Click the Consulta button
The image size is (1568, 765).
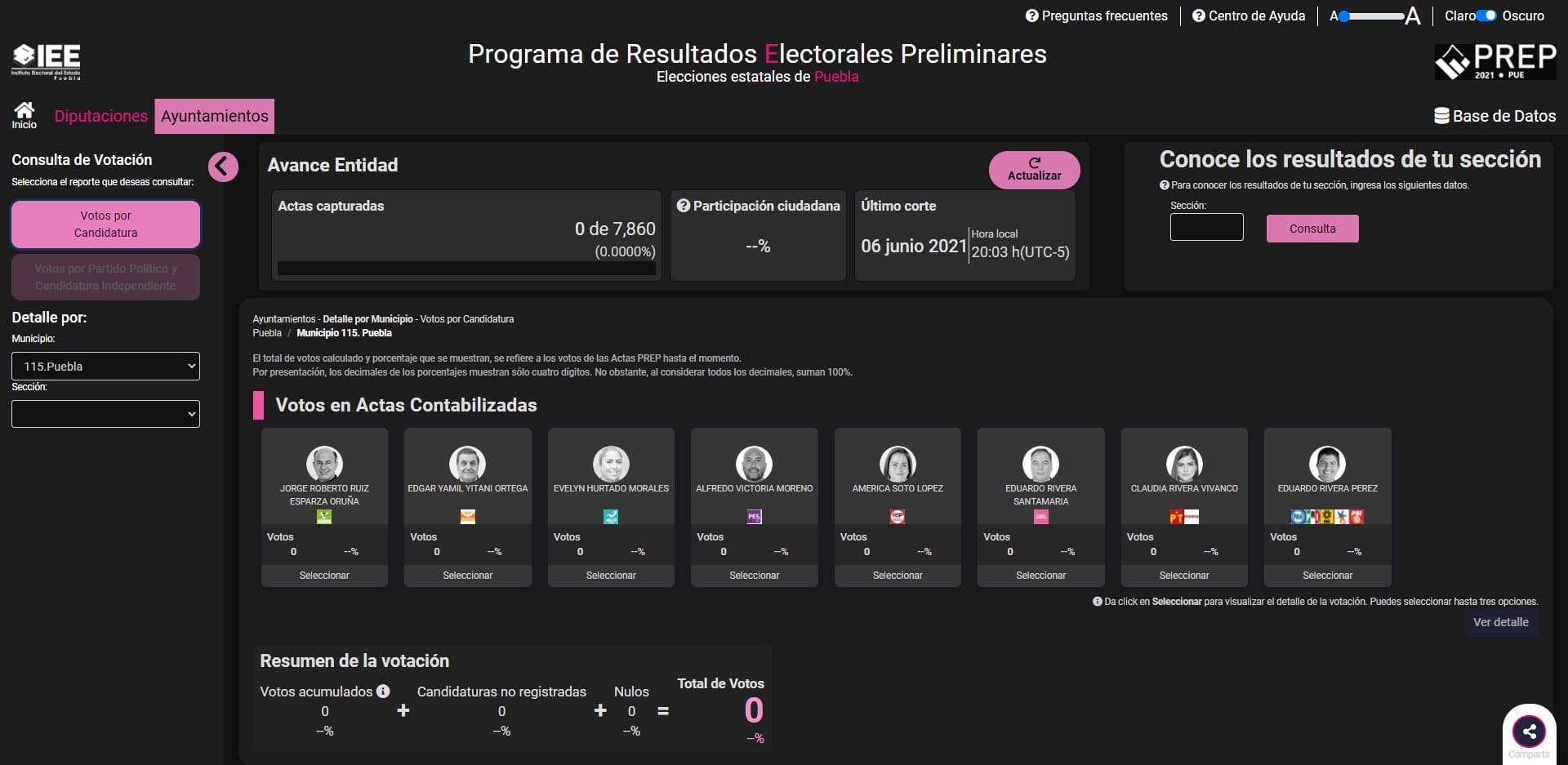[x=1312, y=229]
